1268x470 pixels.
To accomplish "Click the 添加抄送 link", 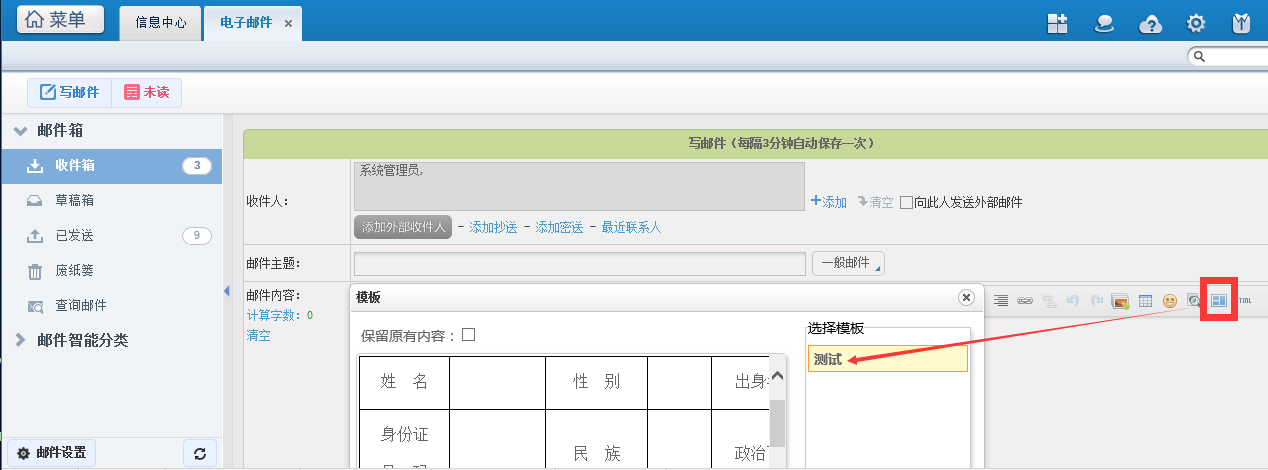I will point(493,227).
